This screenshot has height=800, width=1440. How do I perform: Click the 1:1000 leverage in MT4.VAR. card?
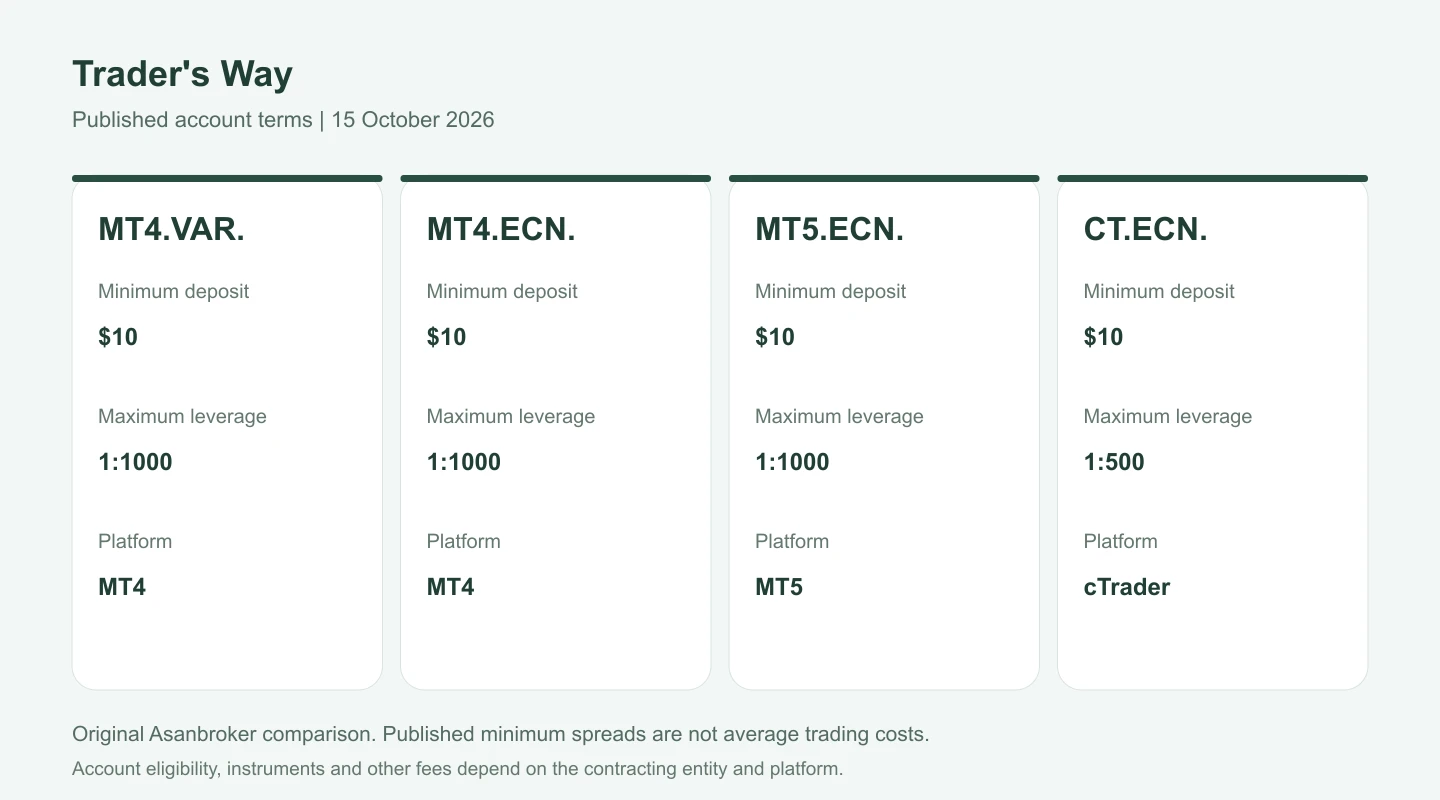(135, 462)
